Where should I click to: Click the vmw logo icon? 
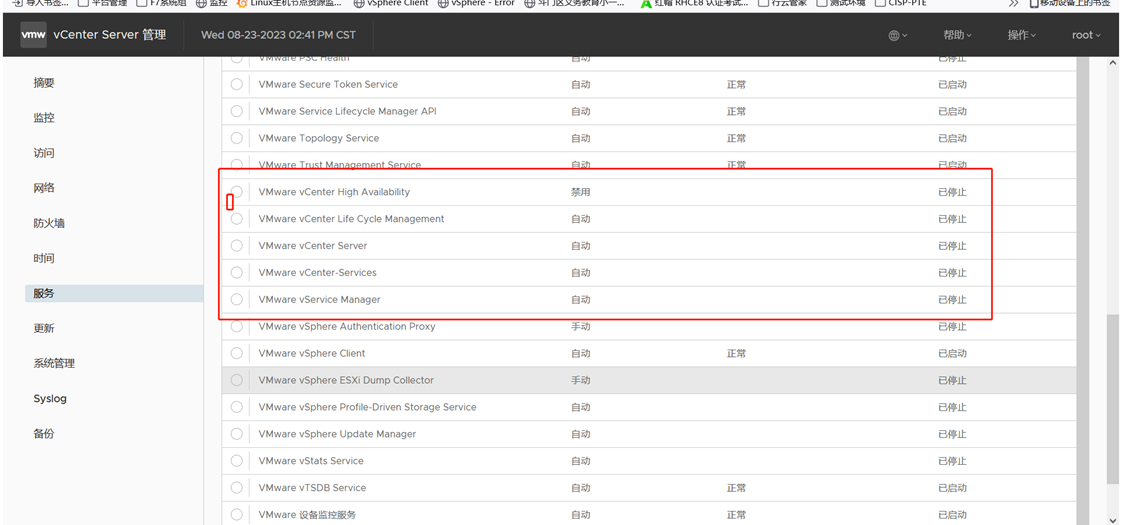34,35
